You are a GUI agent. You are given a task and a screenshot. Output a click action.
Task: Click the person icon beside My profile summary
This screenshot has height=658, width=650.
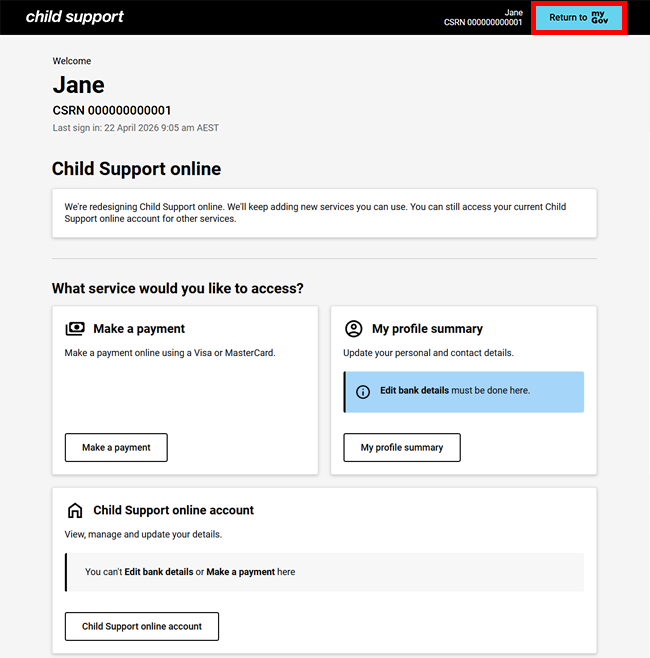click(x=353, y=328)
